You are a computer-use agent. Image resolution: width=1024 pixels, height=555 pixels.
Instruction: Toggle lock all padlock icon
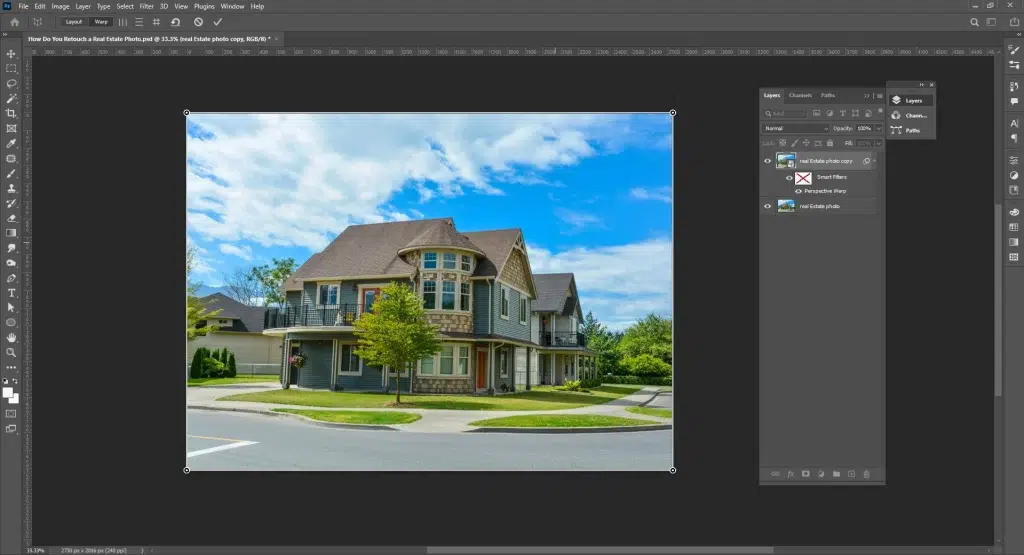click(x=830, y=143)
